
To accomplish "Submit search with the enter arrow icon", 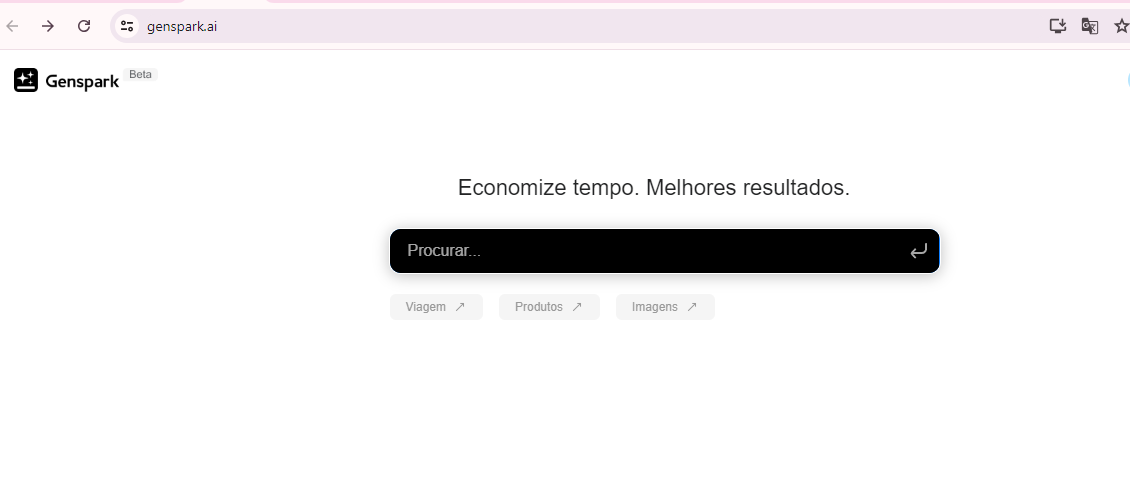I will point(918,251).
